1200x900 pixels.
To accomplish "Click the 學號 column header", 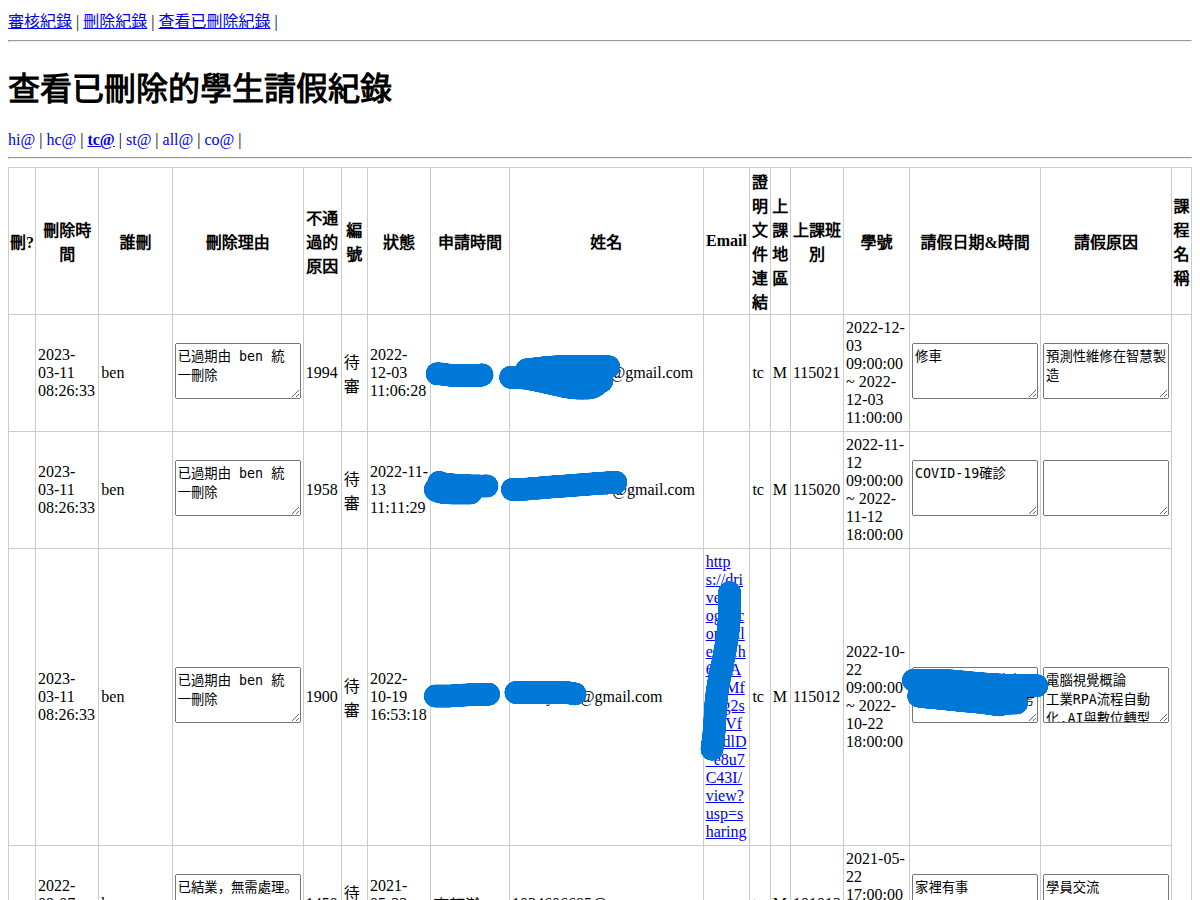I will pos(877,242).
